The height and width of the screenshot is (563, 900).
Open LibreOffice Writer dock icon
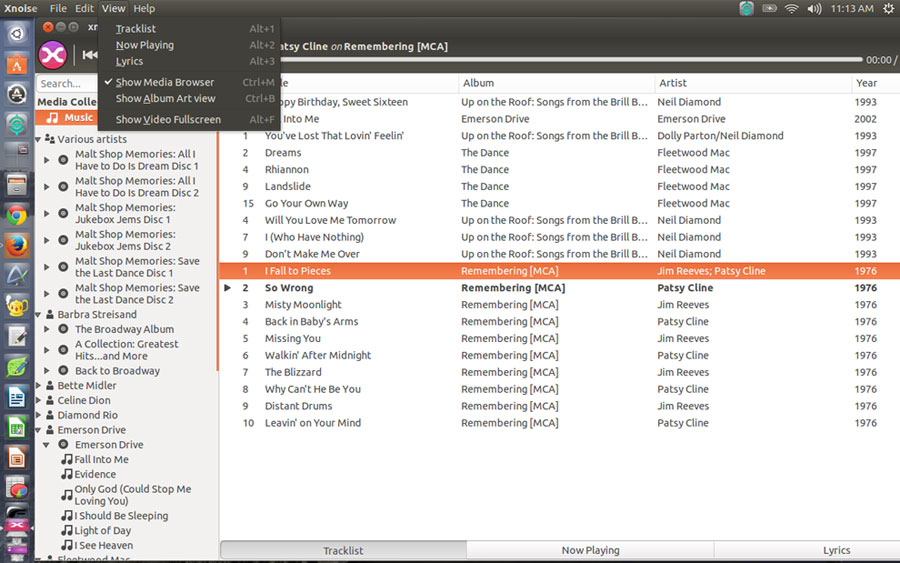(x=17, y=397)
